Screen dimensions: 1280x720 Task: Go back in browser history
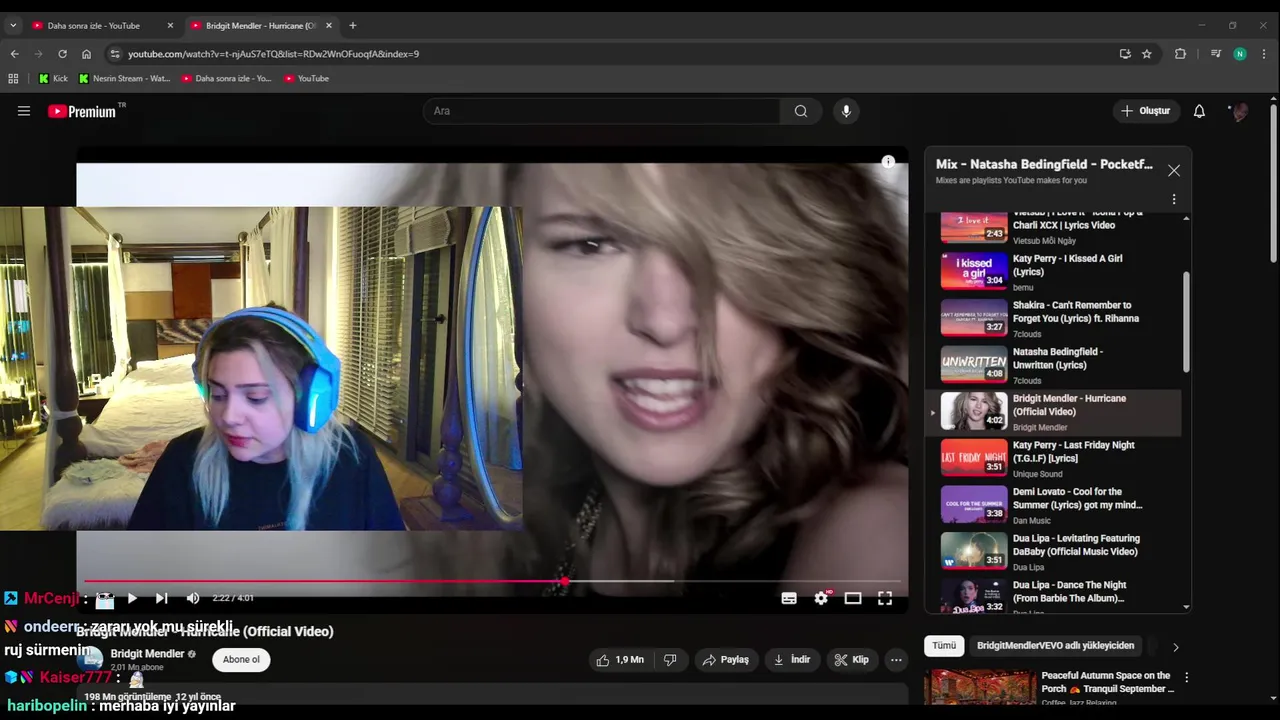14,54
